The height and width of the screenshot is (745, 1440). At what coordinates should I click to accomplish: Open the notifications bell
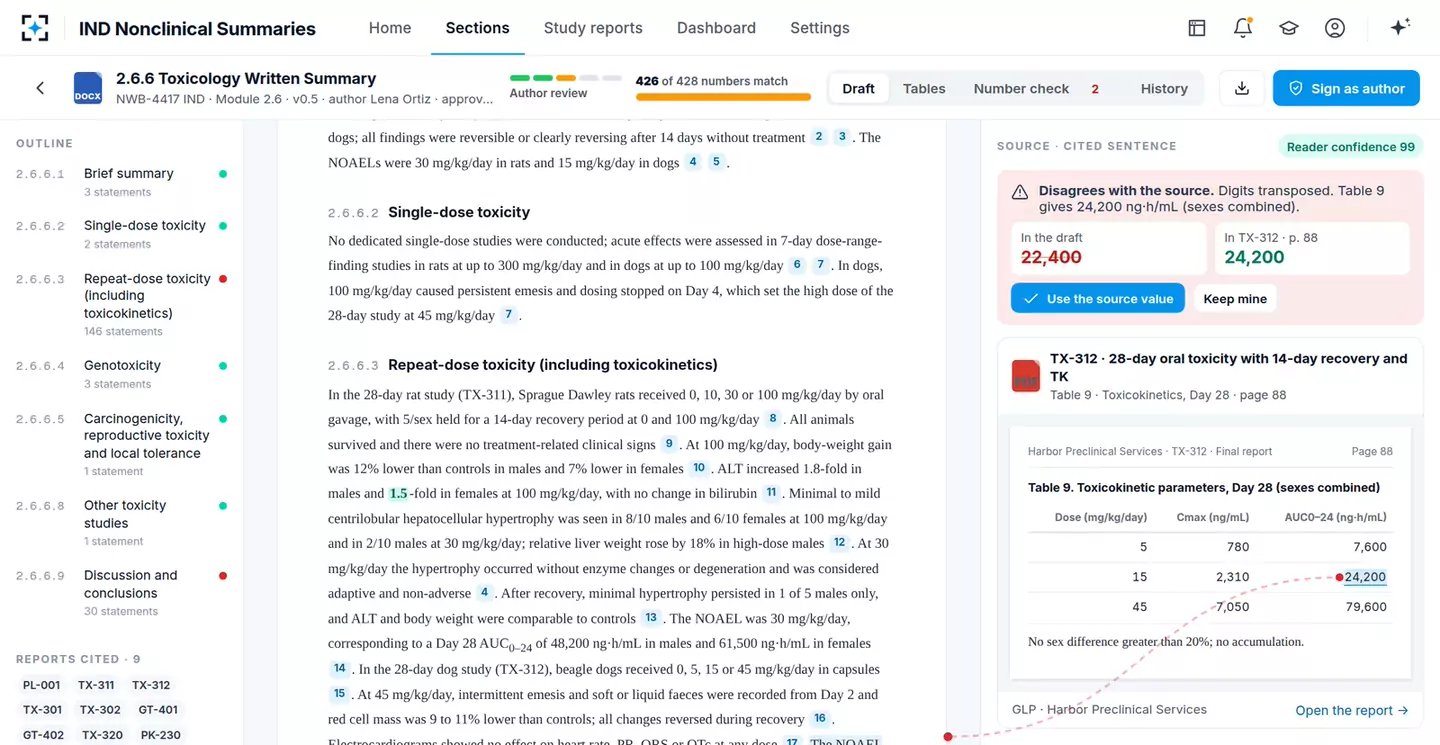point(1243,28)
